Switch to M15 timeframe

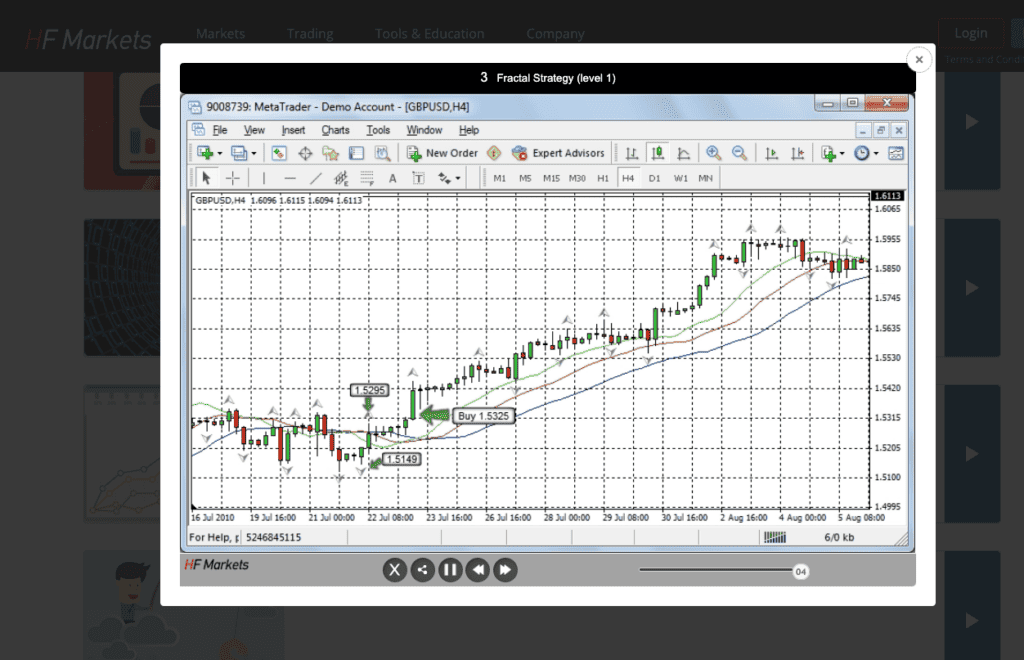coord(551,178)
